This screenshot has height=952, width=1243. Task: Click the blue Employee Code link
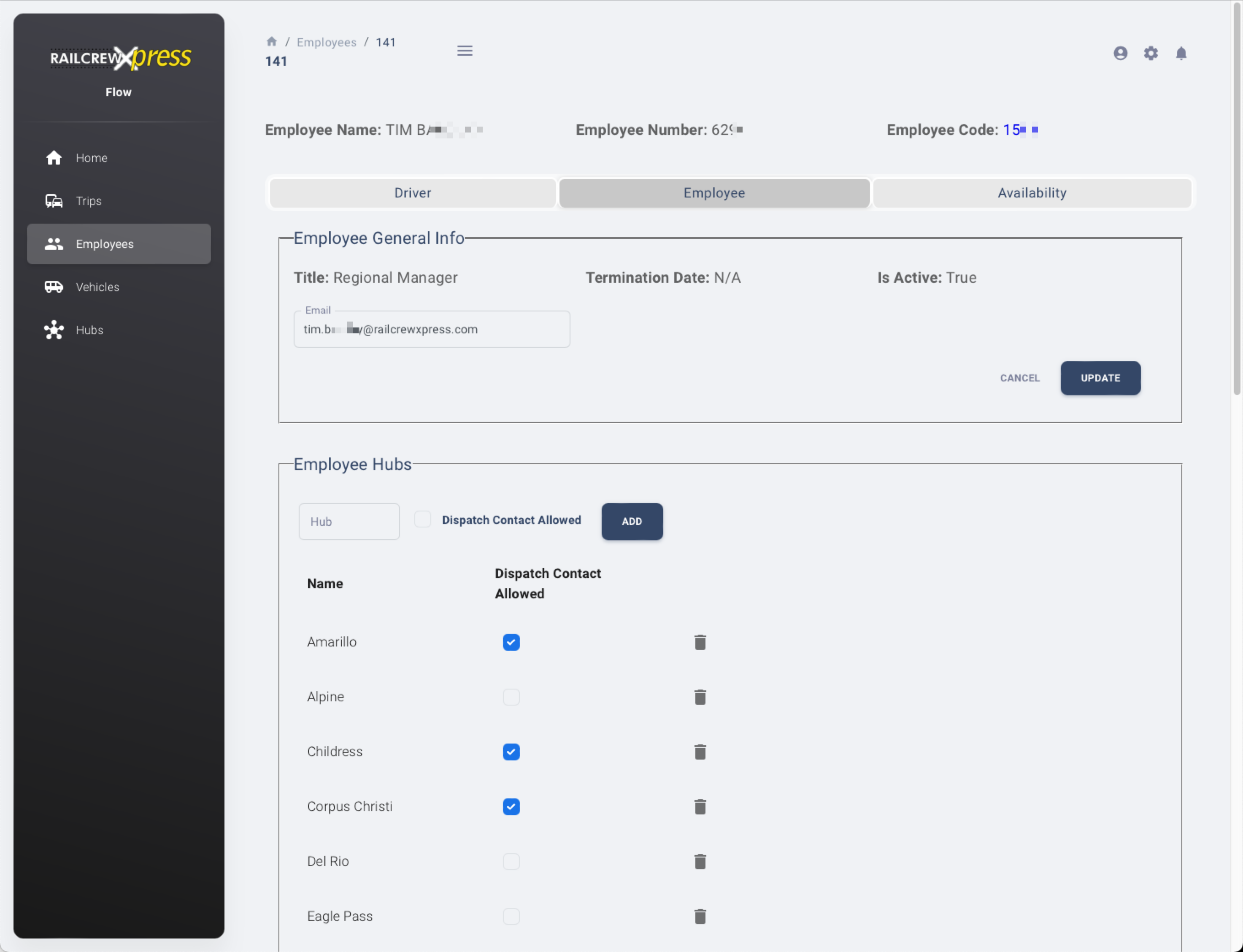point(1020,130)
